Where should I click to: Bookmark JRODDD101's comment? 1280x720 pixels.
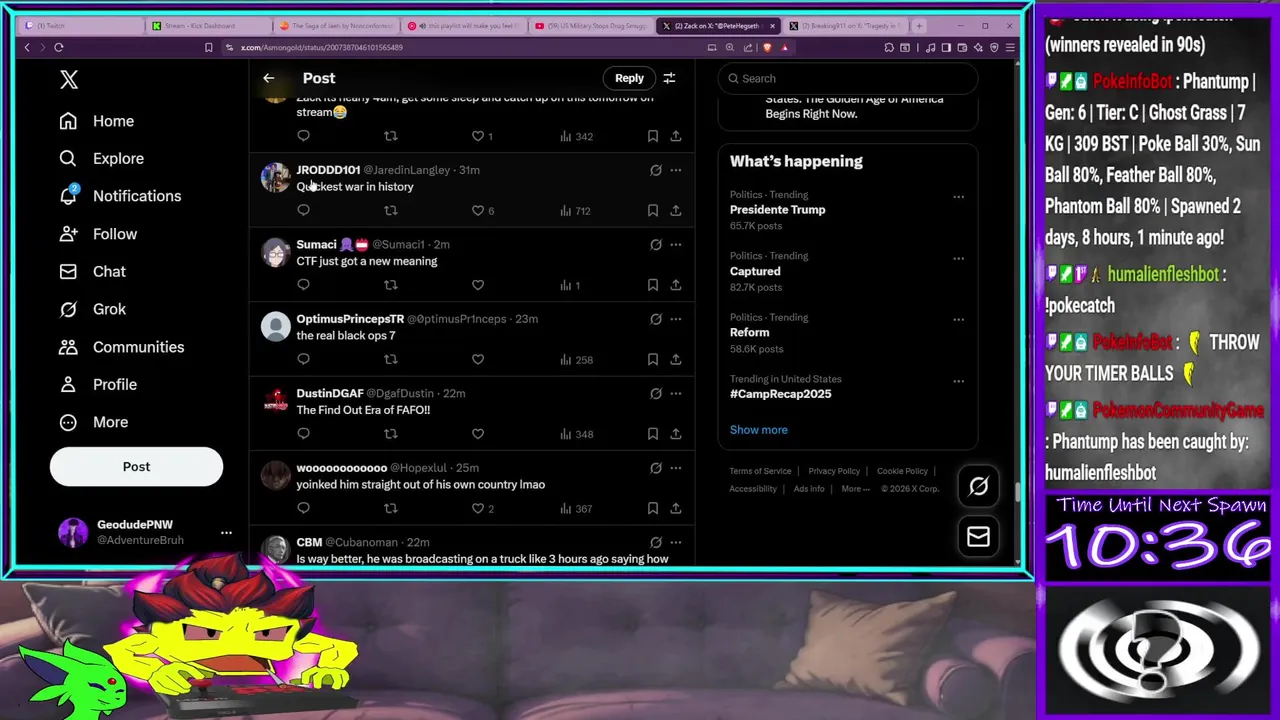click(x=652, y=210)
